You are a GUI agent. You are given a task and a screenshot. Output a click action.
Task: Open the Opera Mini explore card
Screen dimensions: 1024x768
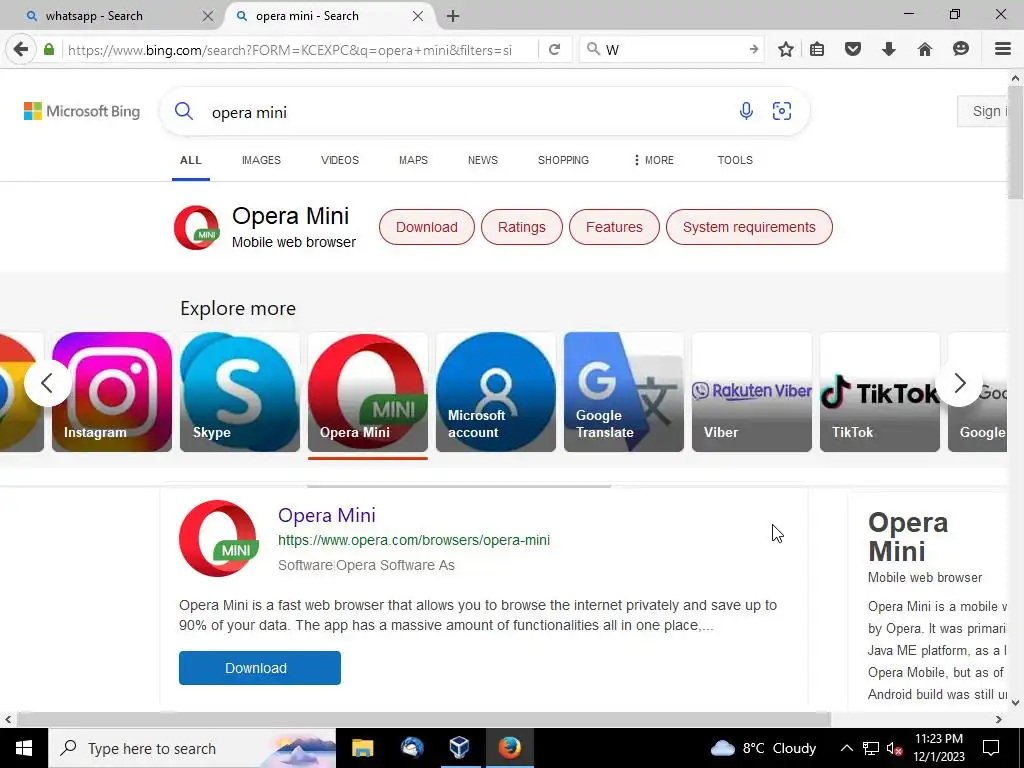coord(368,392)
